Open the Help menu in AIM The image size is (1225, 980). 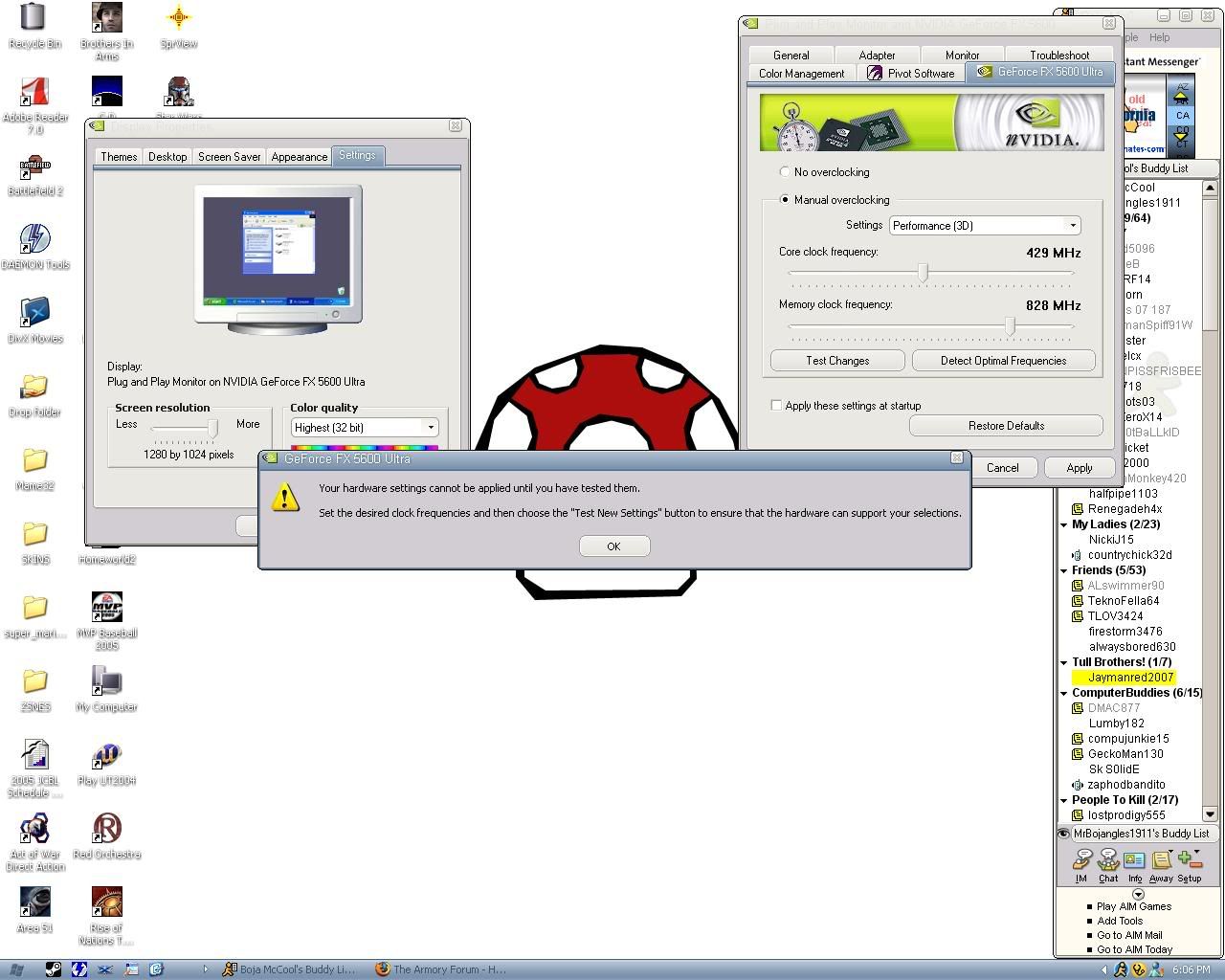coord(1159,37)
